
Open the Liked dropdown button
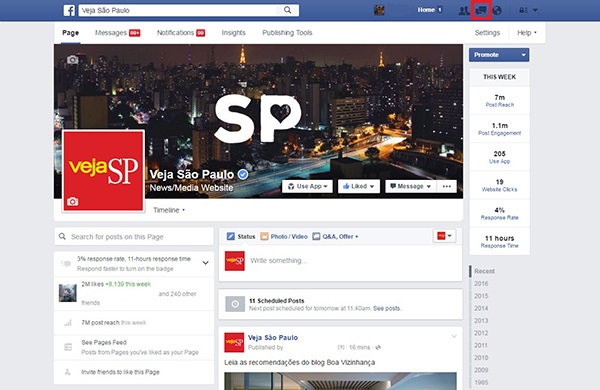(359, 186)
